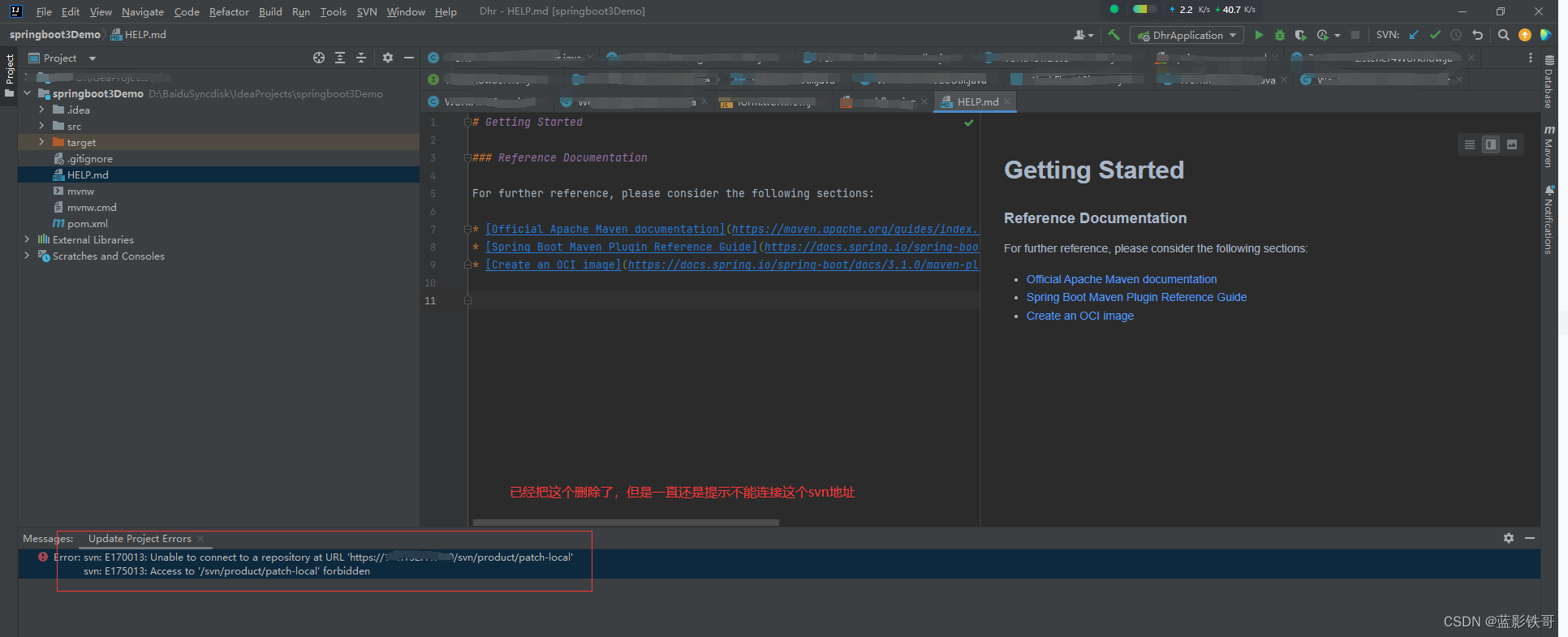Click the Build Project hammer icon
The height and width of the screenshot is (637, 1568).
tap(1114, 35)
